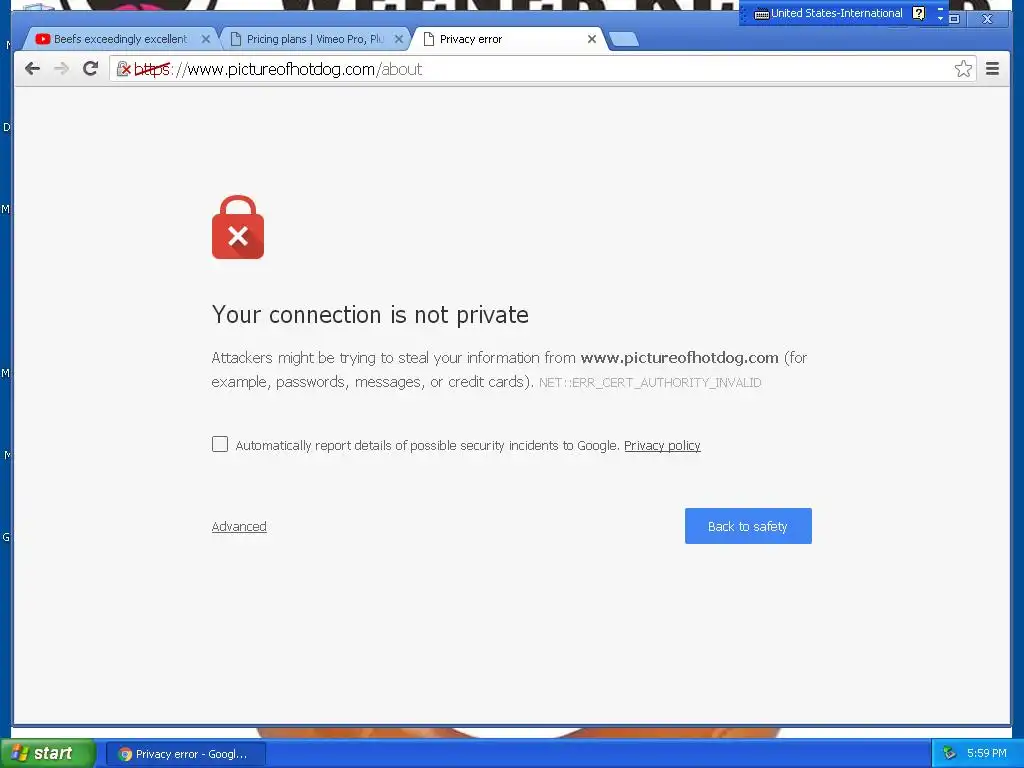Expand the Advanced details link
This screenshot has height=768, width=1024.
pos(239,526)
